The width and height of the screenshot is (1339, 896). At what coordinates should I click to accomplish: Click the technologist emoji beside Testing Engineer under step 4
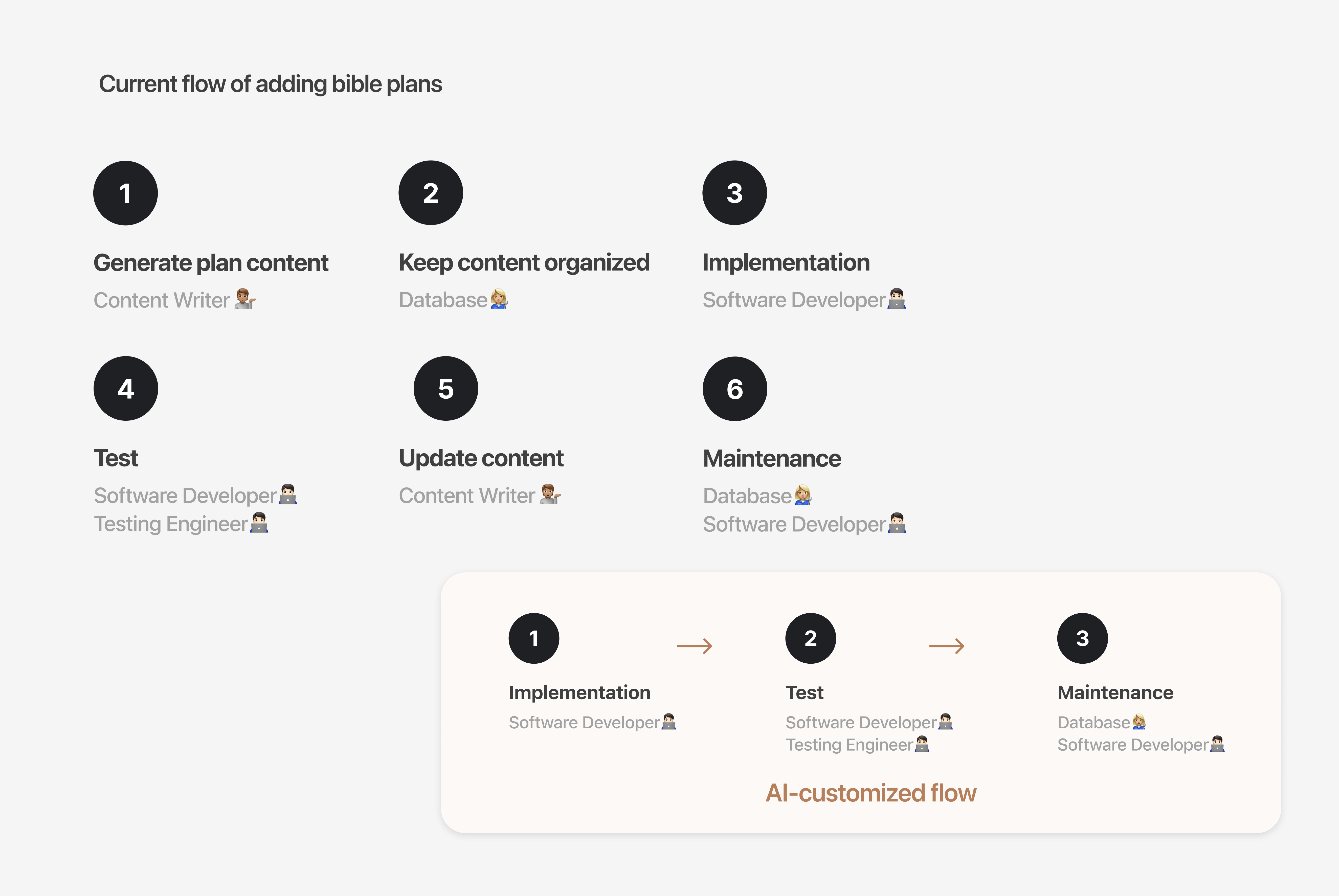(259, 523)
